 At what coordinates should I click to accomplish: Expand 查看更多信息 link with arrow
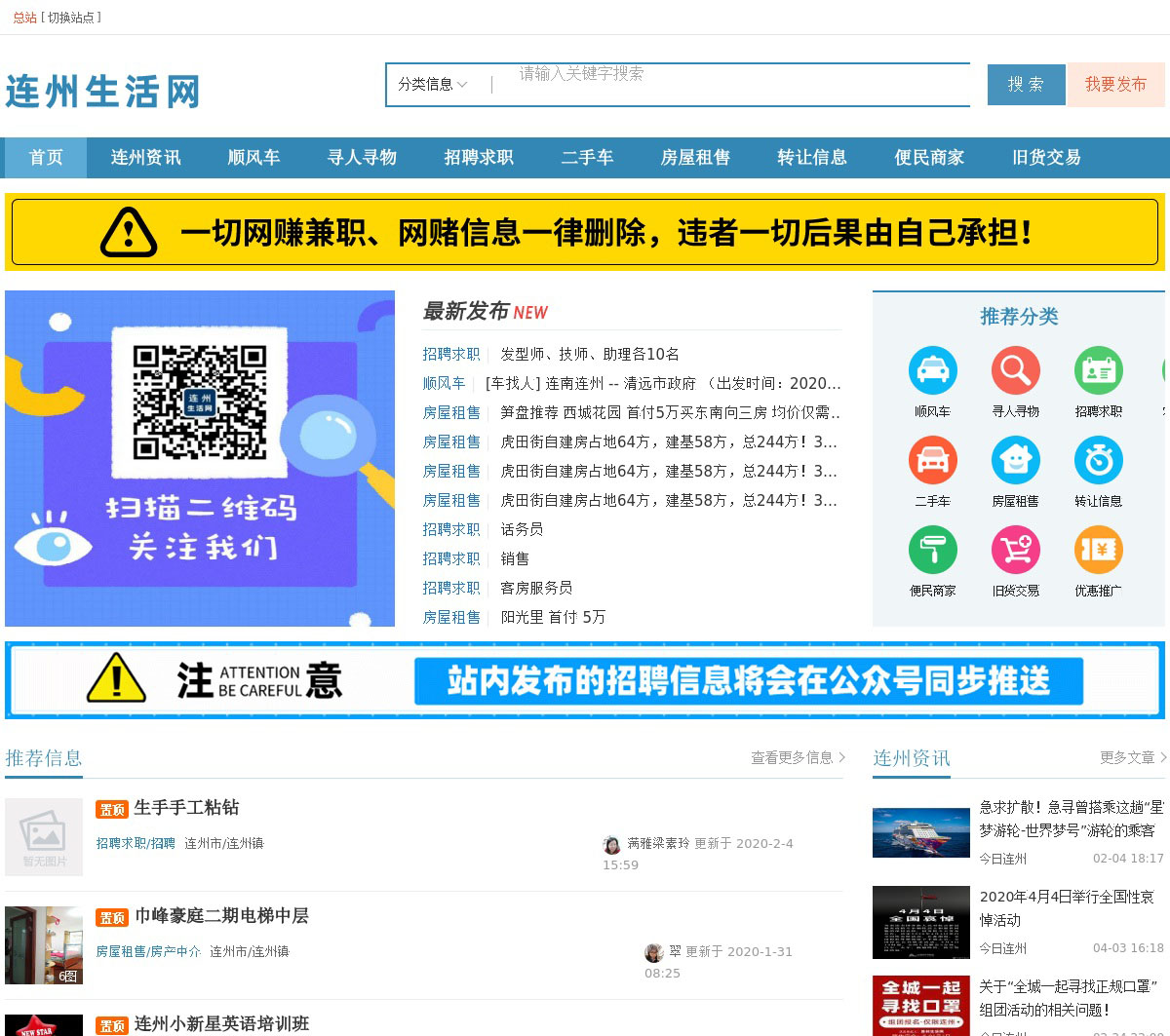[798, 757]
